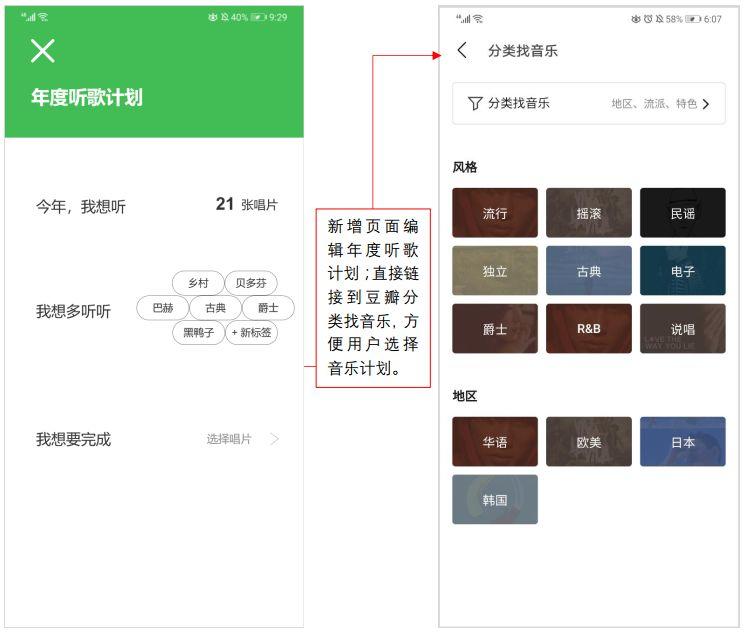Edit the 21 albums number
Screen dimensions: 745x632
[225, 204]
